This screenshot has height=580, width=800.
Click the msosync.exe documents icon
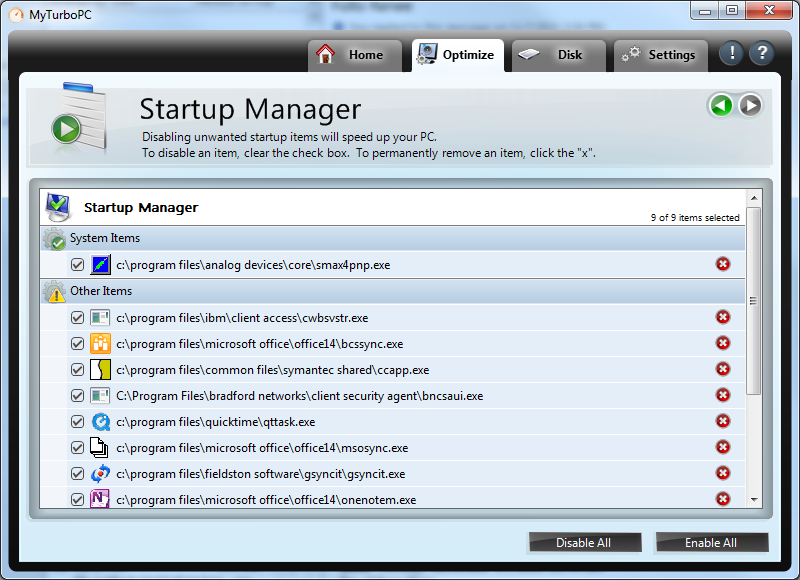[x=99, y=447]
